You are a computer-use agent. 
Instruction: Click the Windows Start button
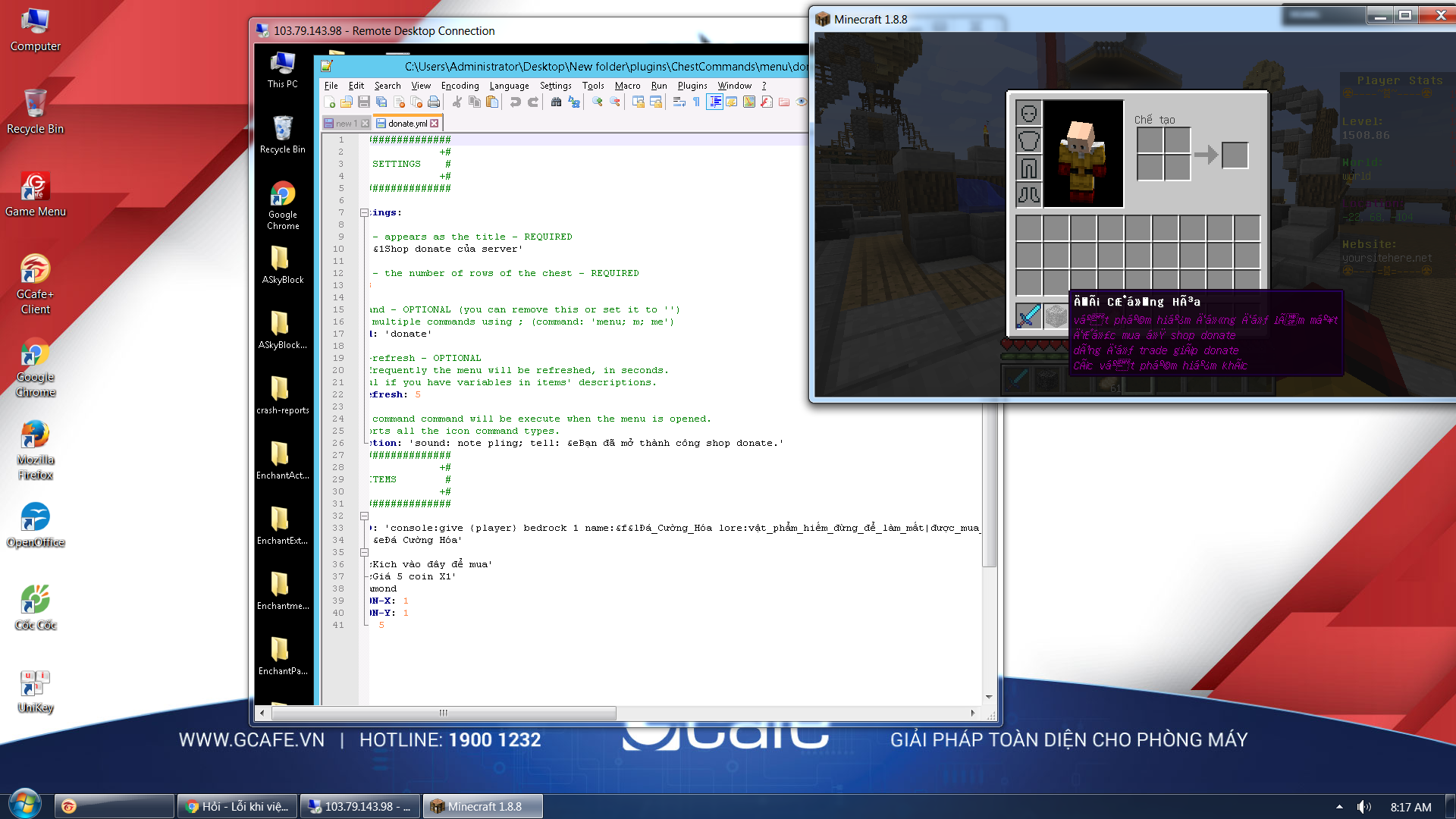click(25, 805)
